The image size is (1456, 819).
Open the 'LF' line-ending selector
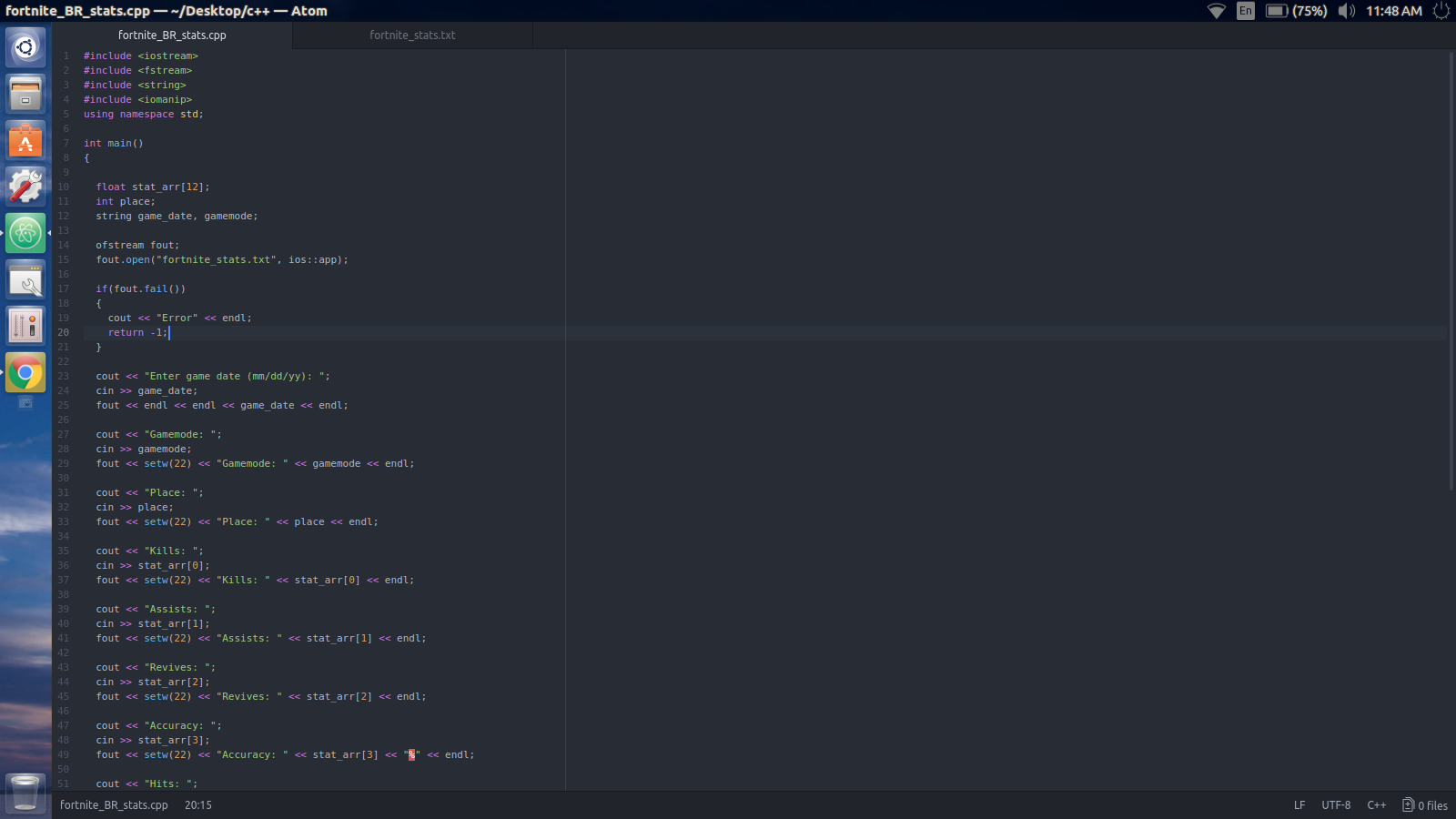pyautogui.click(x=1299, y=804)
